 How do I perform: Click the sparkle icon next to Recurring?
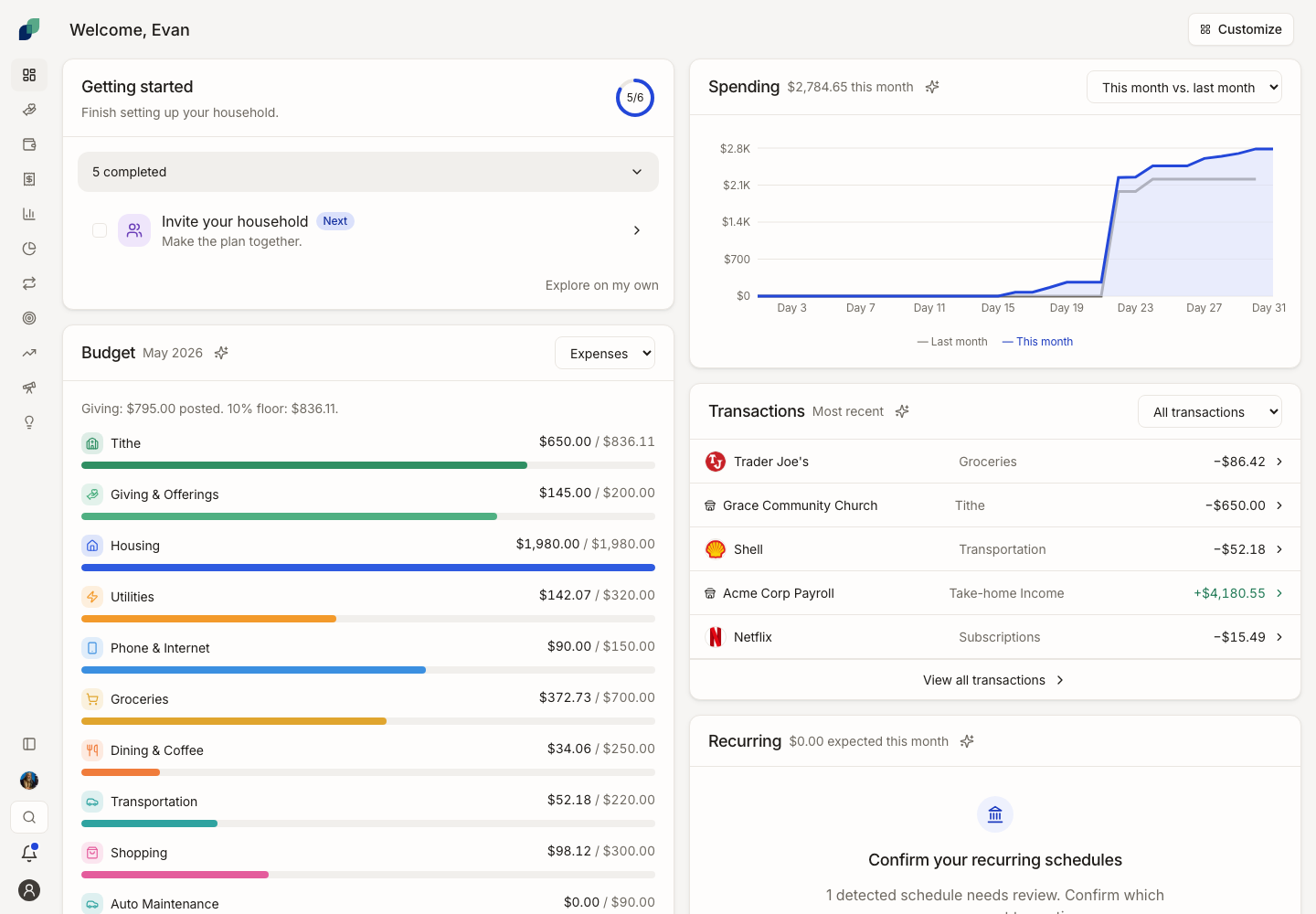(x=967, y=741)
